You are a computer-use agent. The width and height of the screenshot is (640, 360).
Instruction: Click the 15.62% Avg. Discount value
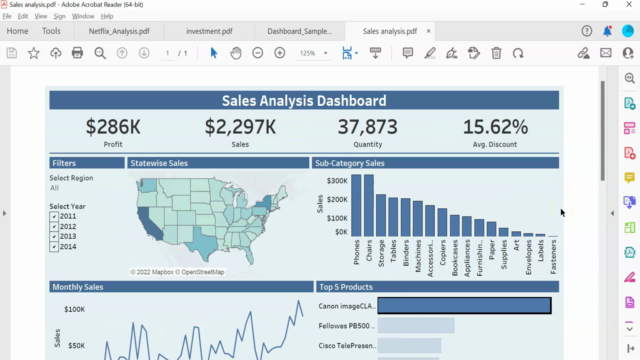pos(495,127)
